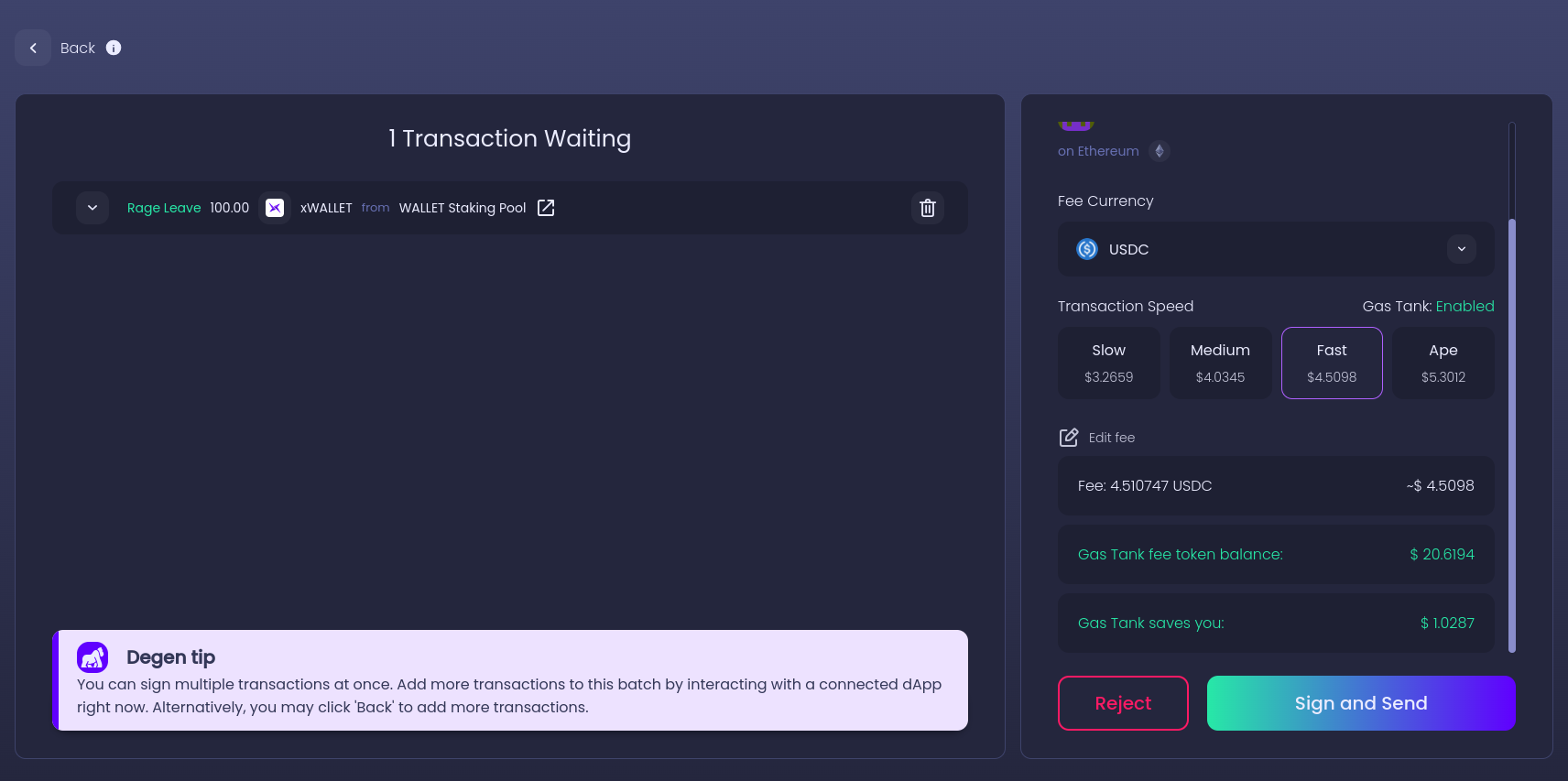Reject the pending transaction
The image size is (1568, 781).
(x=1123, y=703)
